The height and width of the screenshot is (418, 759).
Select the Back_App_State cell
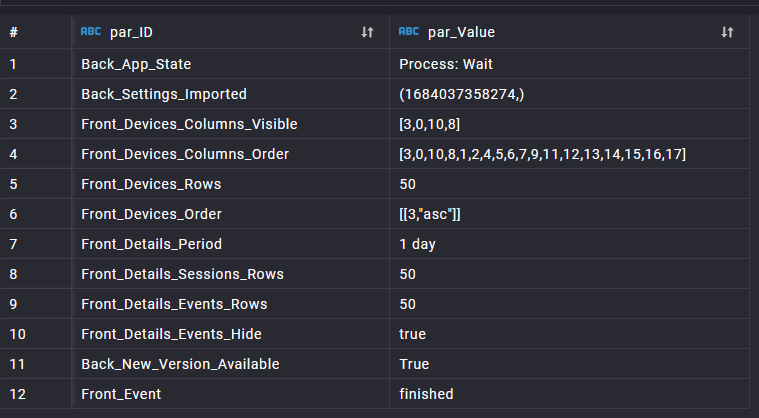pyautogui.click(x=136, y=64)
